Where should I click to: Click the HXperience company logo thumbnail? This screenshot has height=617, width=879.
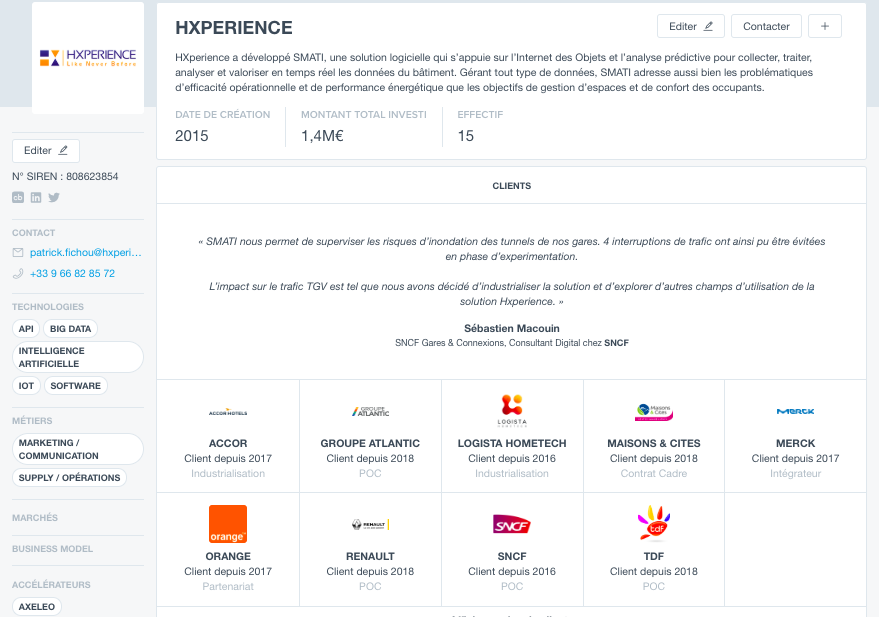click(88, 58)
